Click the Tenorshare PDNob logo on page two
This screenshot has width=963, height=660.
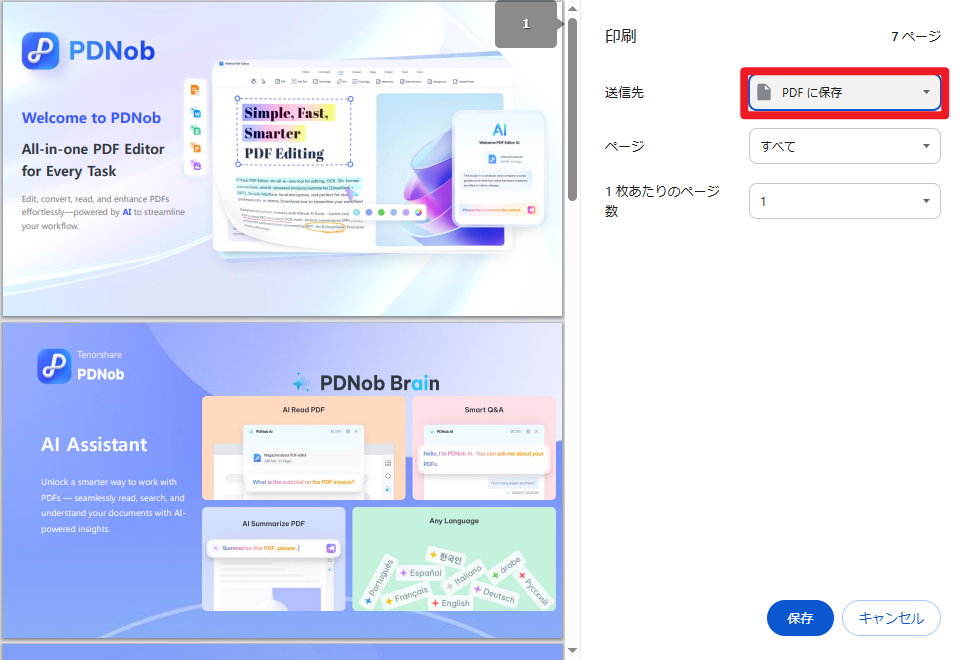(81, 367)
